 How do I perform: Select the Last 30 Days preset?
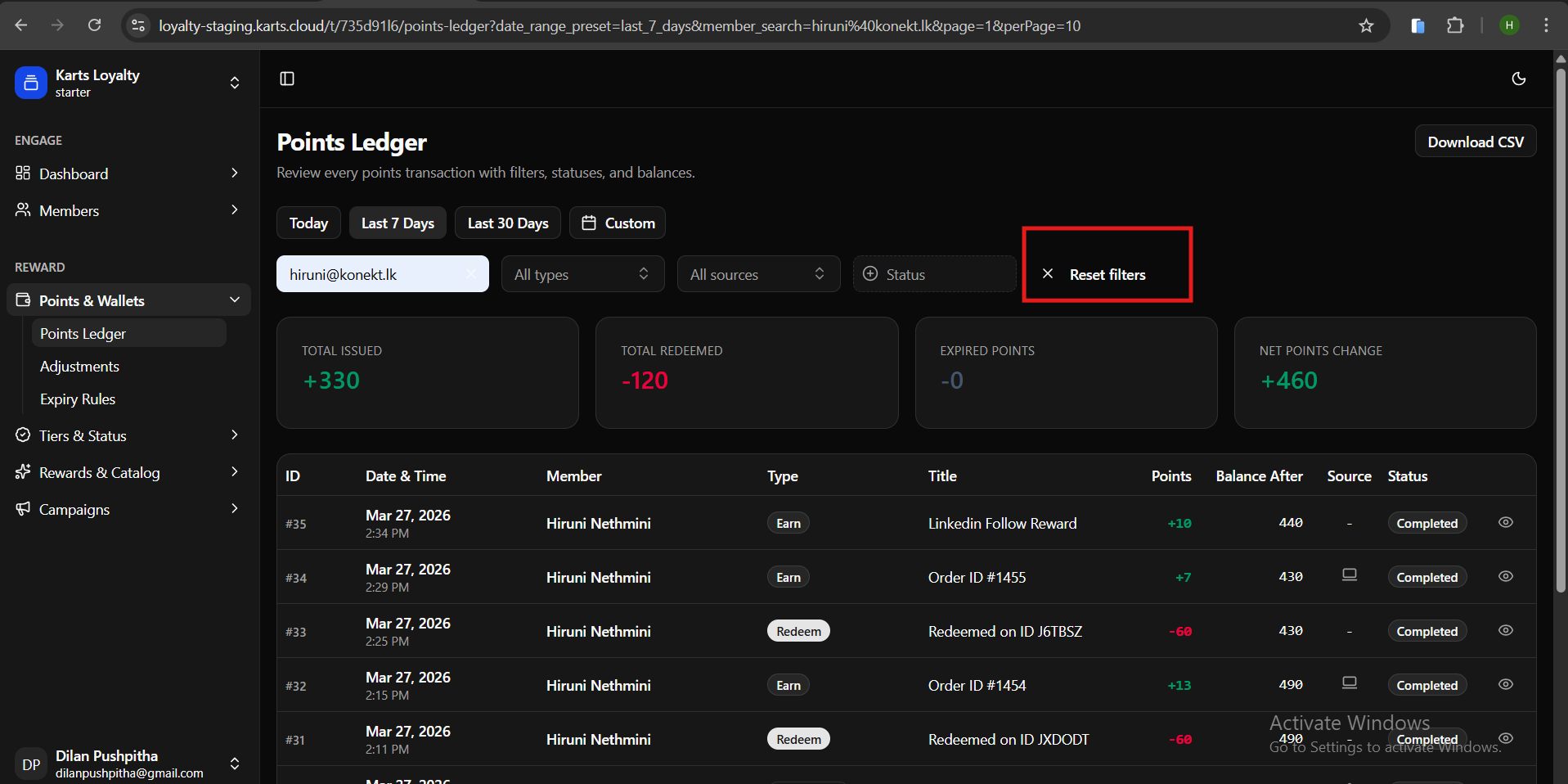point(507,223)
